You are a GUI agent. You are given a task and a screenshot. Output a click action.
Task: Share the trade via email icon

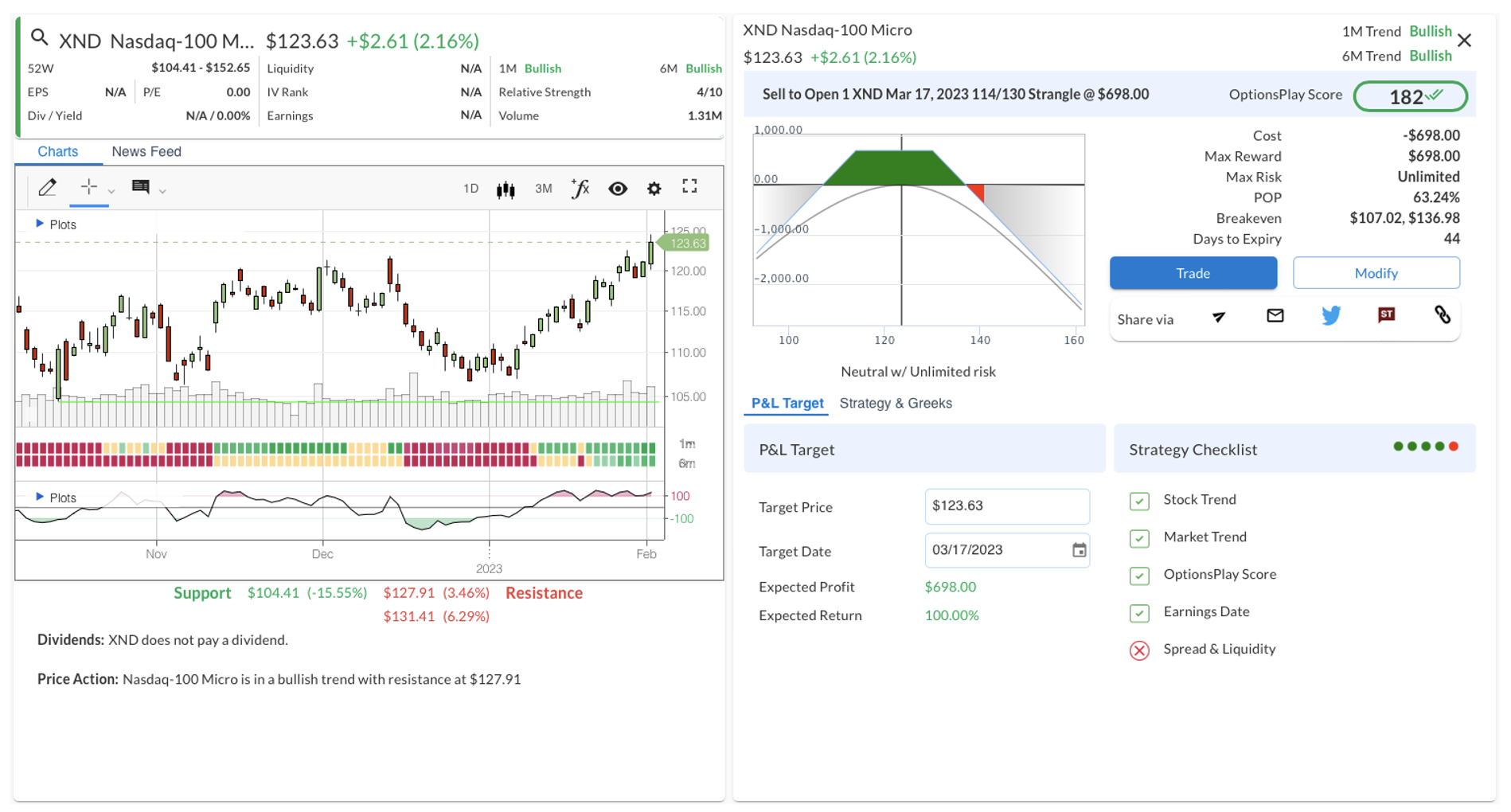pyautogui.click(x=1275, y=316)
